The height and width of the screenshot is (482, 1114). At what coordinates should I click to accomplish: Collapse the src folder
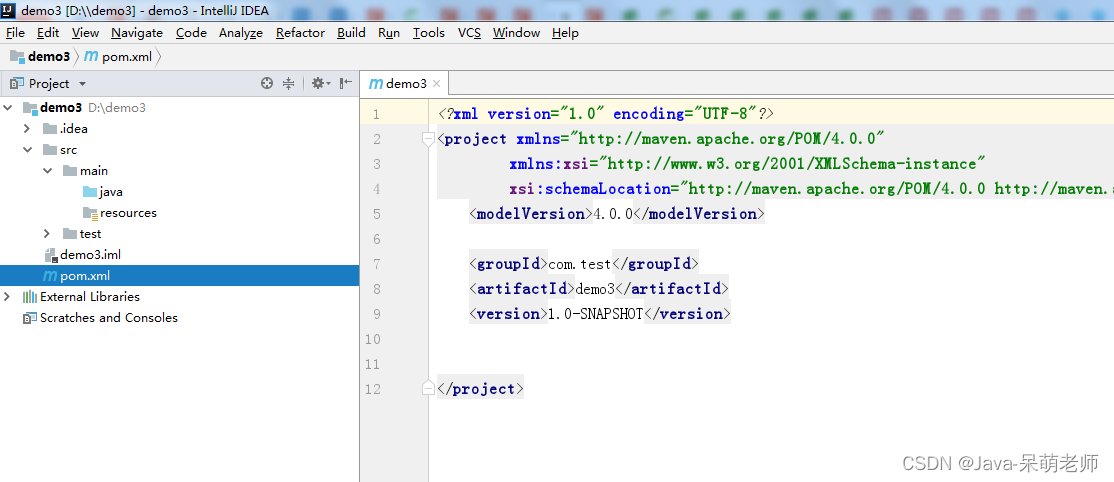28,150
